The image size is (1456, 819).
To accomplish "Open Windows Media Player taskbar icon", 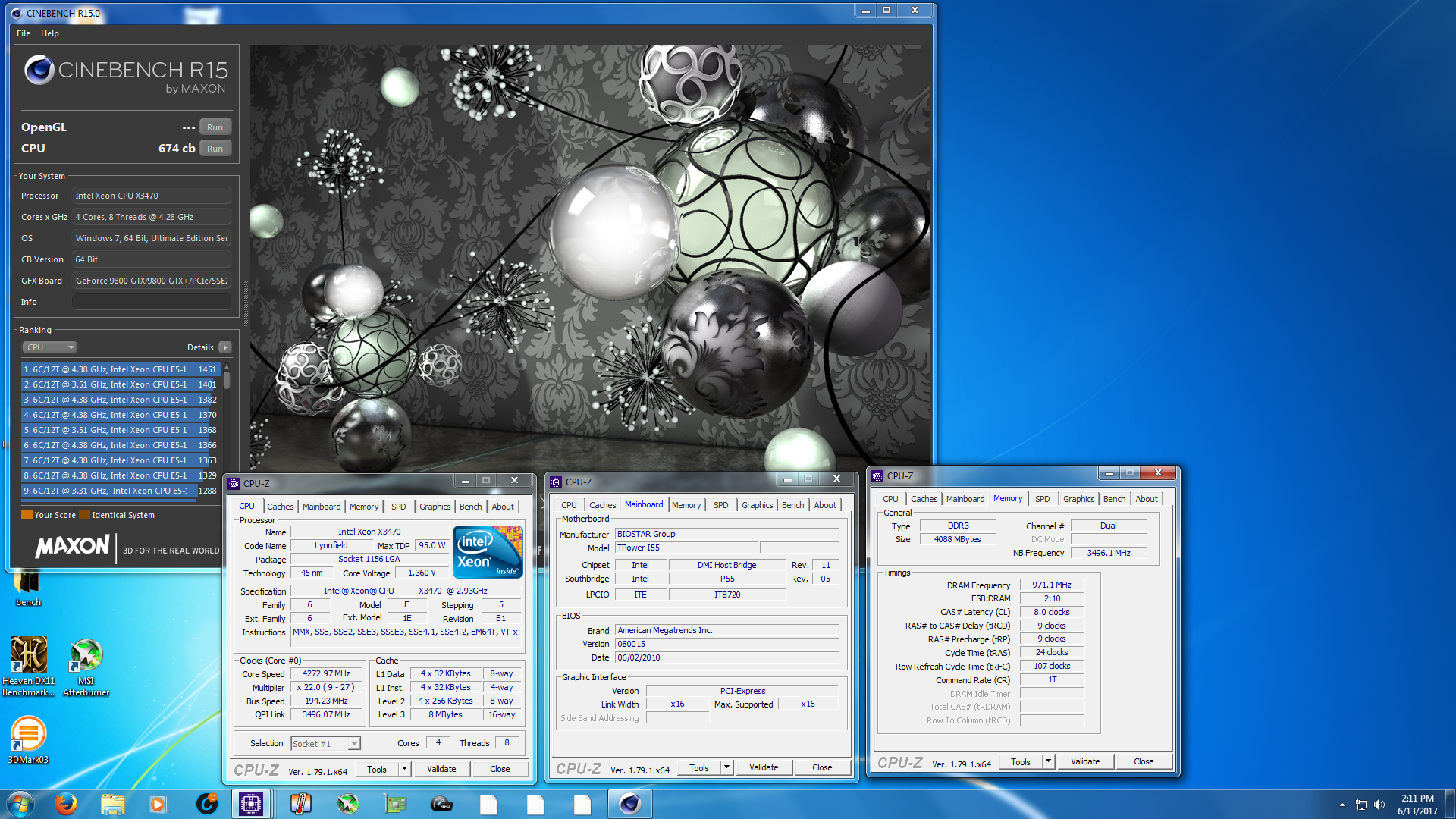I will (158, 804).
